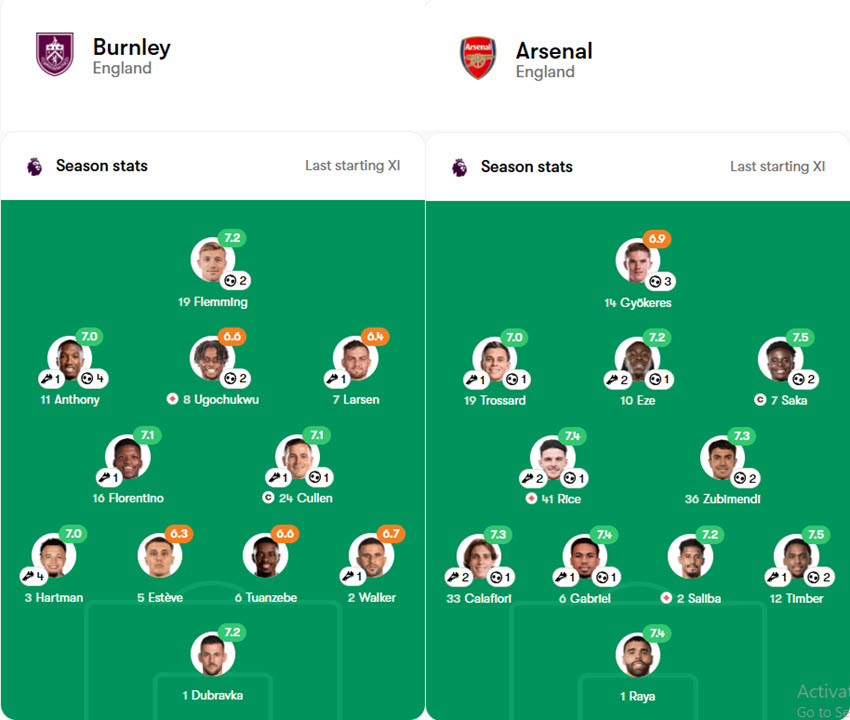Switch to Last starting XI for Burnley
This screenshot has width=850, height=720.
point(352,166)
